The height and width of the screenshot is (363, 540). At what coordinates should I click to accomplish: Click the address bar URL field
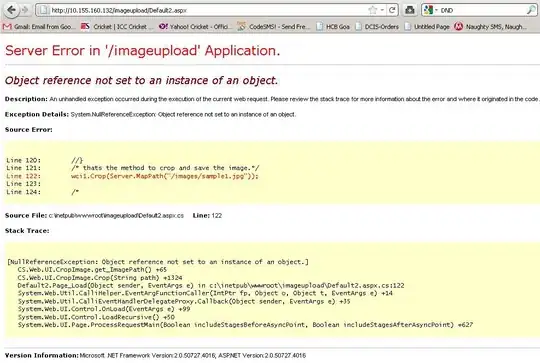point(207,10)
